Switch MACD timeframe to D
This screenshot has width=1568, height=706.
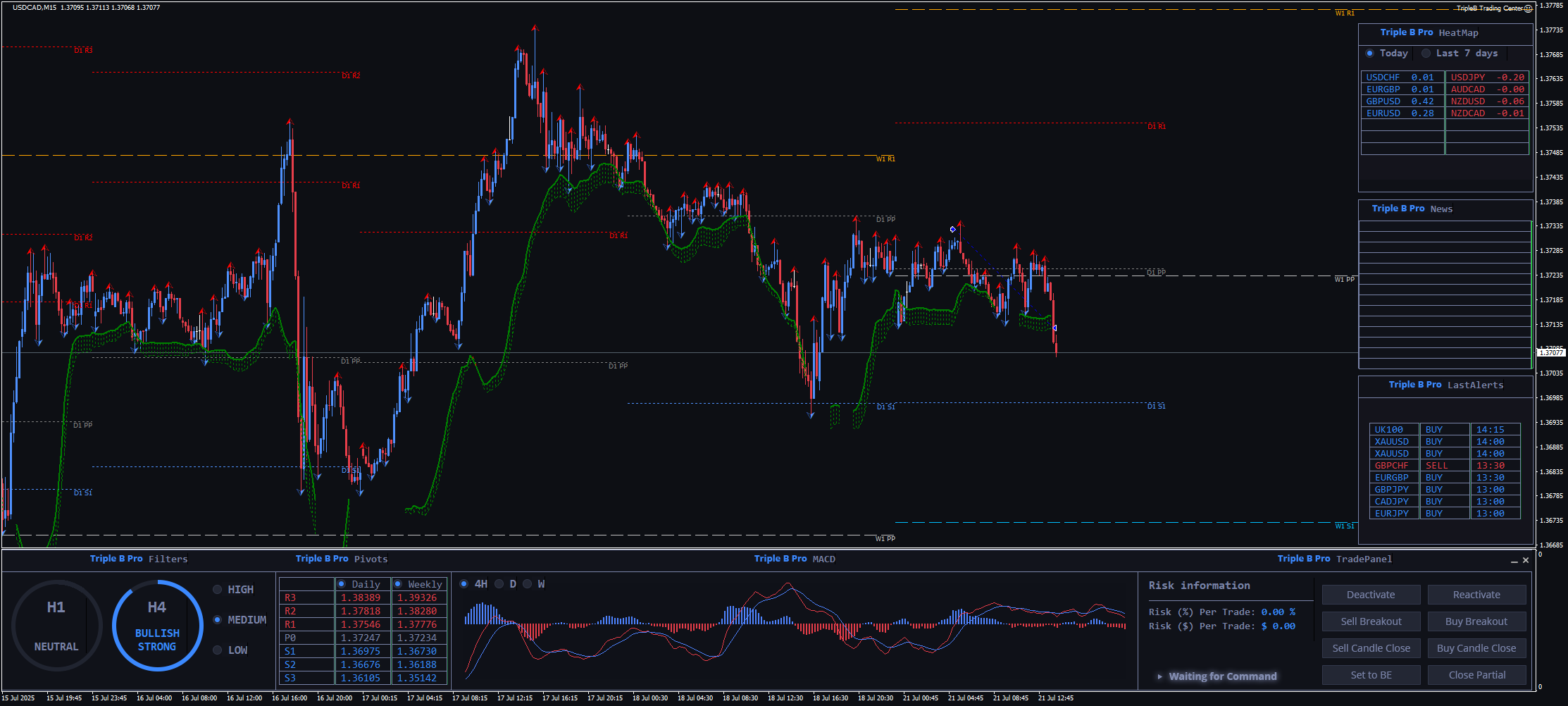click(x=499, y=584)
